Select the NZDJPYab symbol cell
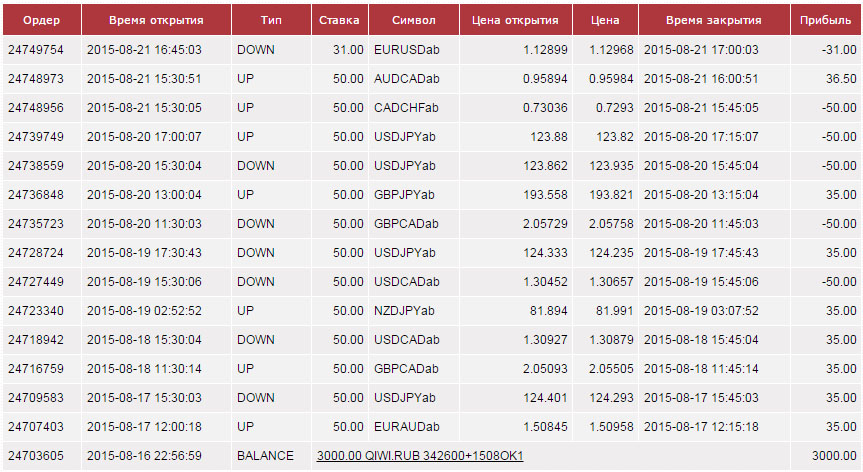Image resolution: width=863 pixels, height=472 pixels. 403,311
